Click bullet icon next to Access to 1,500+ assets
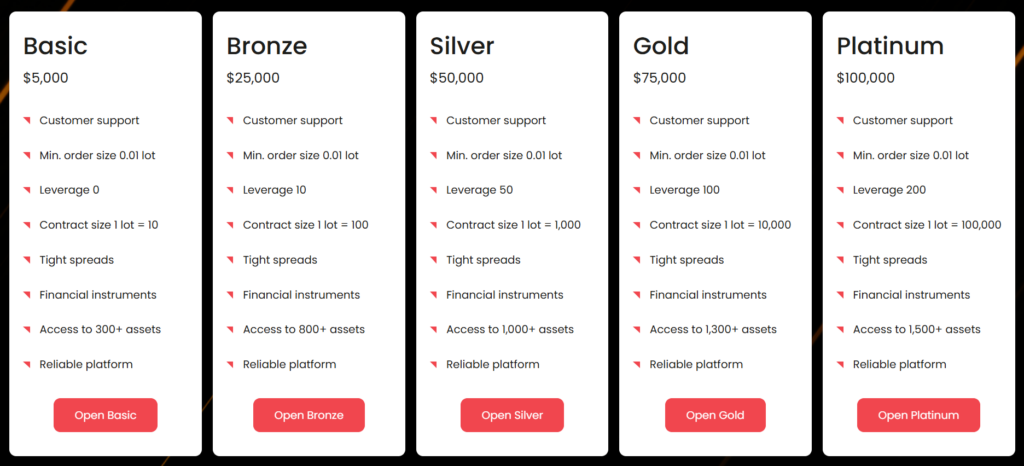This screenshot has height=466, width=1024. coord(840,330)
